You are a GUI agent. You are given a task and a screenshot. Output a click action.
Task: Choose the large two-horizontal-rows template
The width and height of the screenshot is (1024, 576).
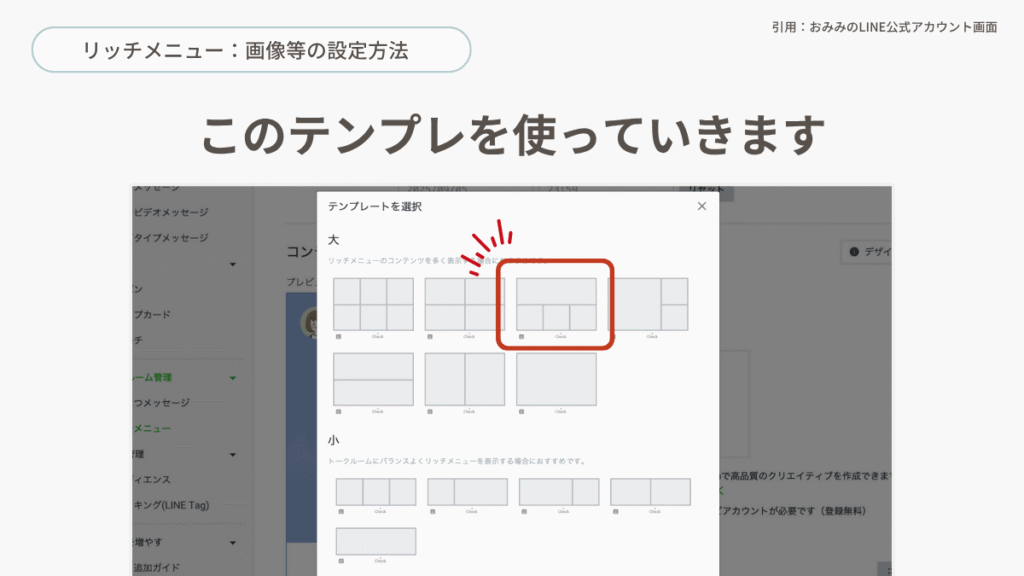point(373,379)
